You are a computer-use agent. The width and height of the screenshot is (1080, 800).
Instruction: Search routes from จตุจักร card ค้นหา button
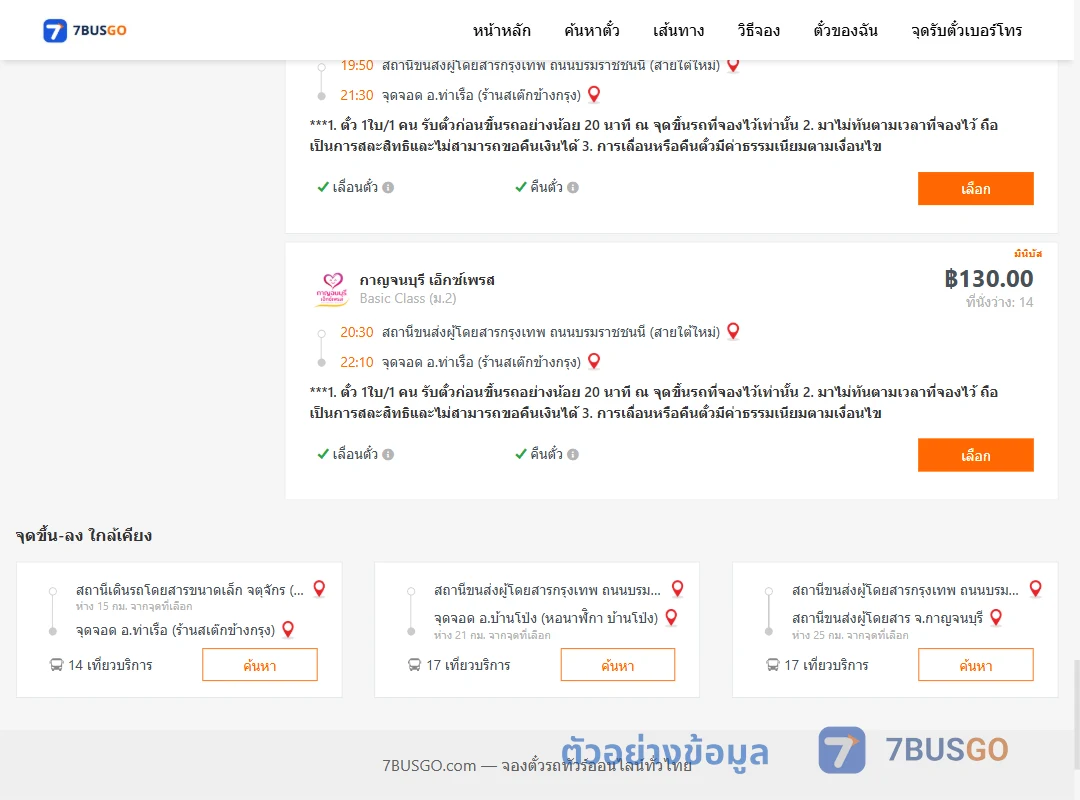260,665
